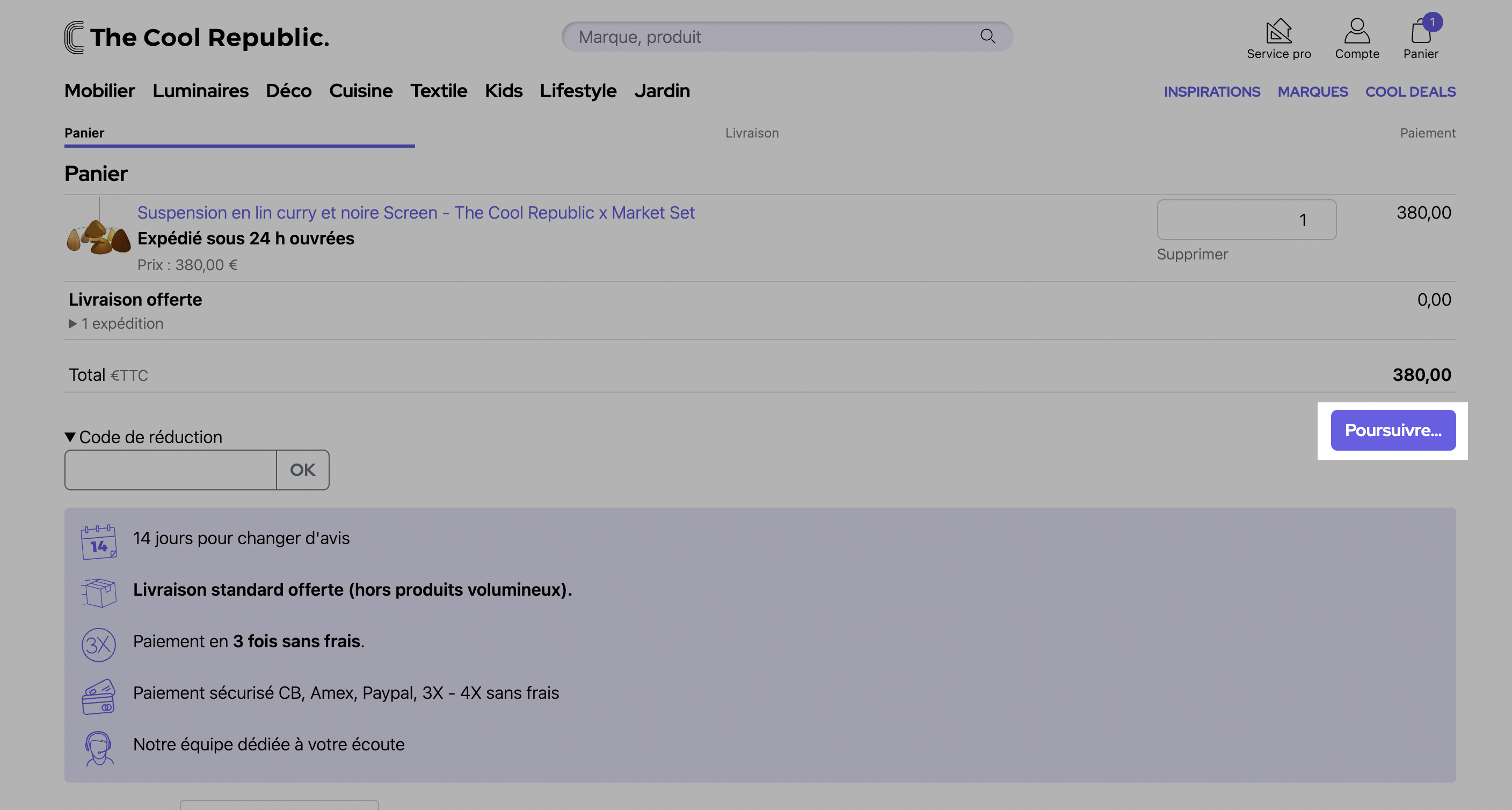The width and height of the screenshot is (1512, 810).
Task: Open the Luminaires menu
Action: 200,91
